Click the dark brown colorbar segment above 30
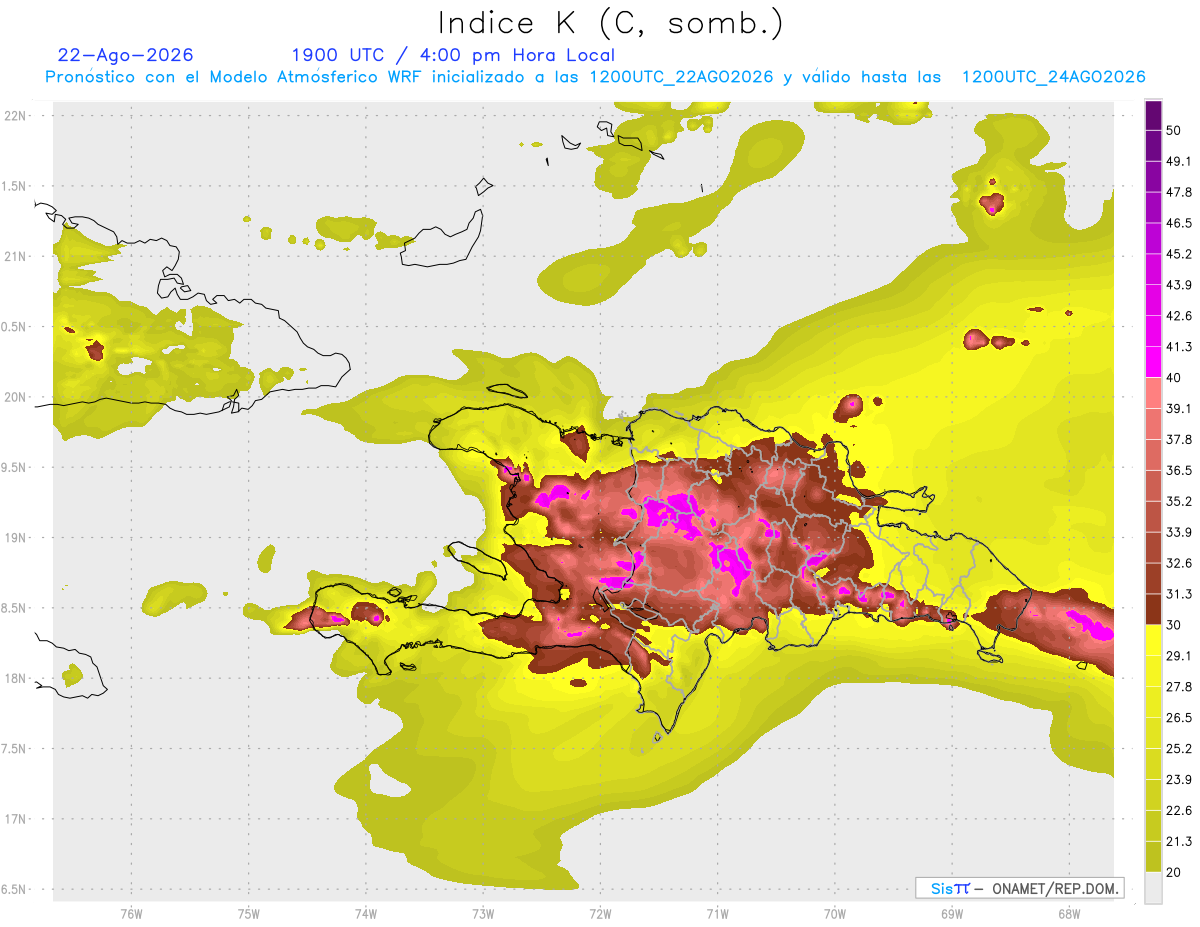This screenshot has width=1200, height=927. click(1153, 609)
